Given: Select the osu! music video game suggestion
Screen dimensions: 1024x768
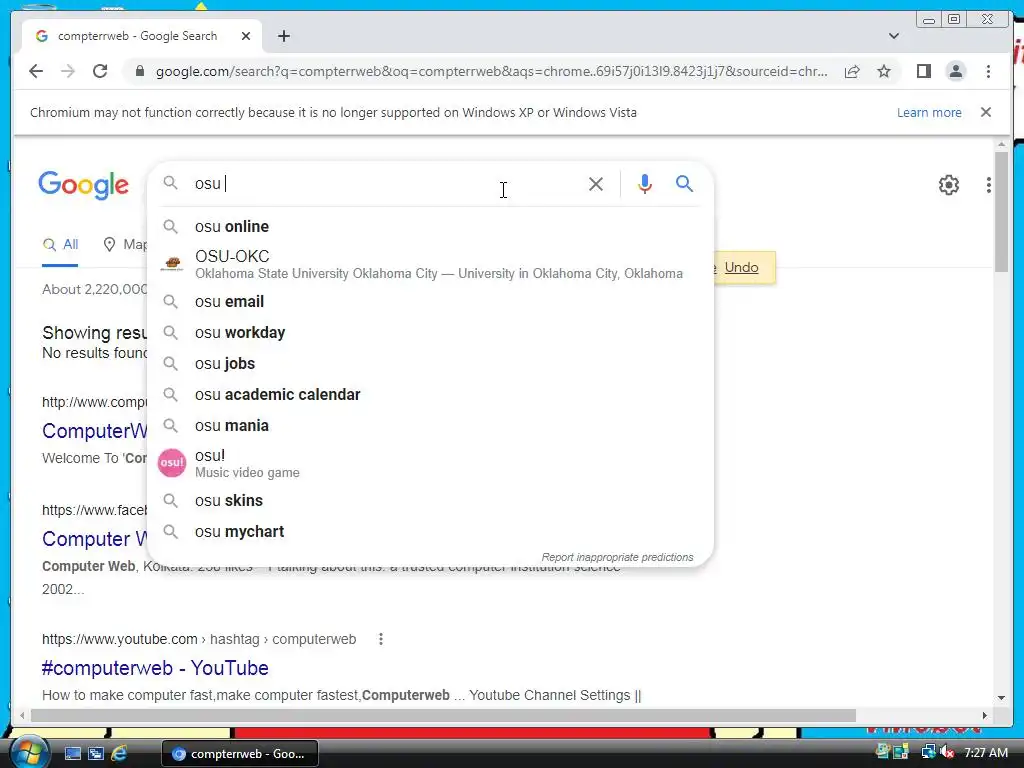Looking at the screenshot, I should [431, 463].
